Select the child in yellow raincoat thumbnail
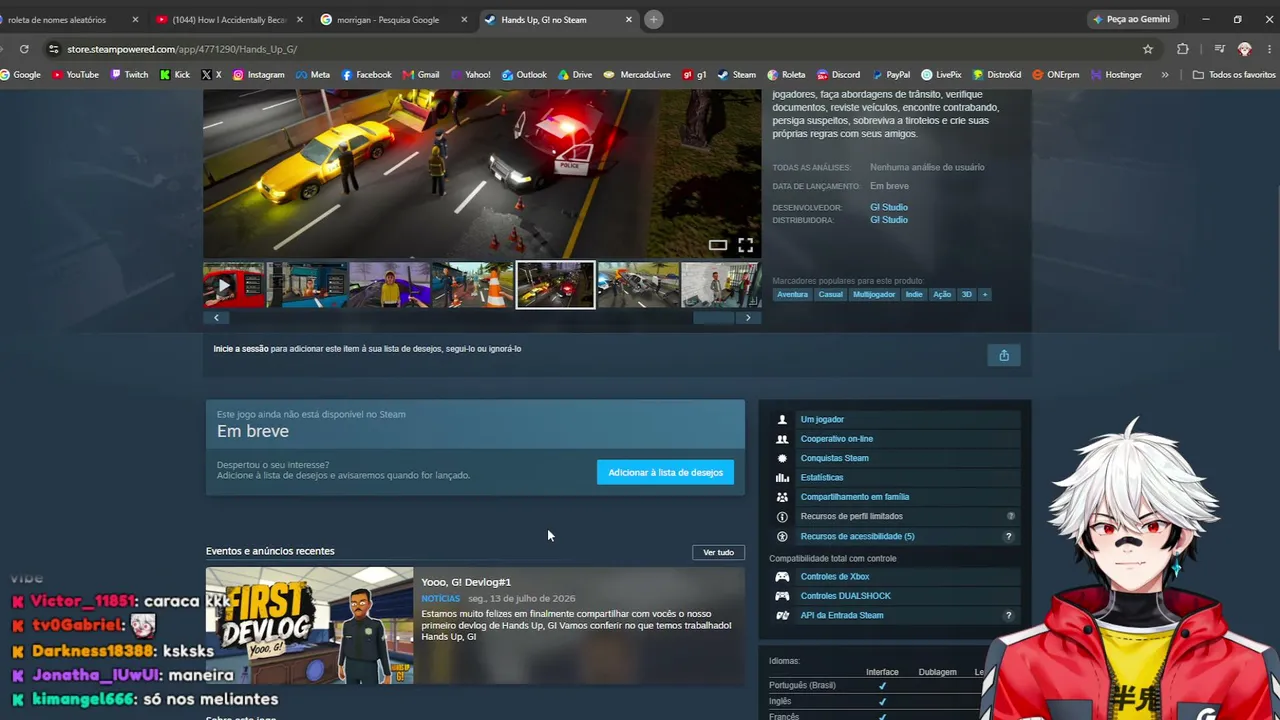Image resolution: width=1280 pixels, height=720 pixels. click(390, 285)
